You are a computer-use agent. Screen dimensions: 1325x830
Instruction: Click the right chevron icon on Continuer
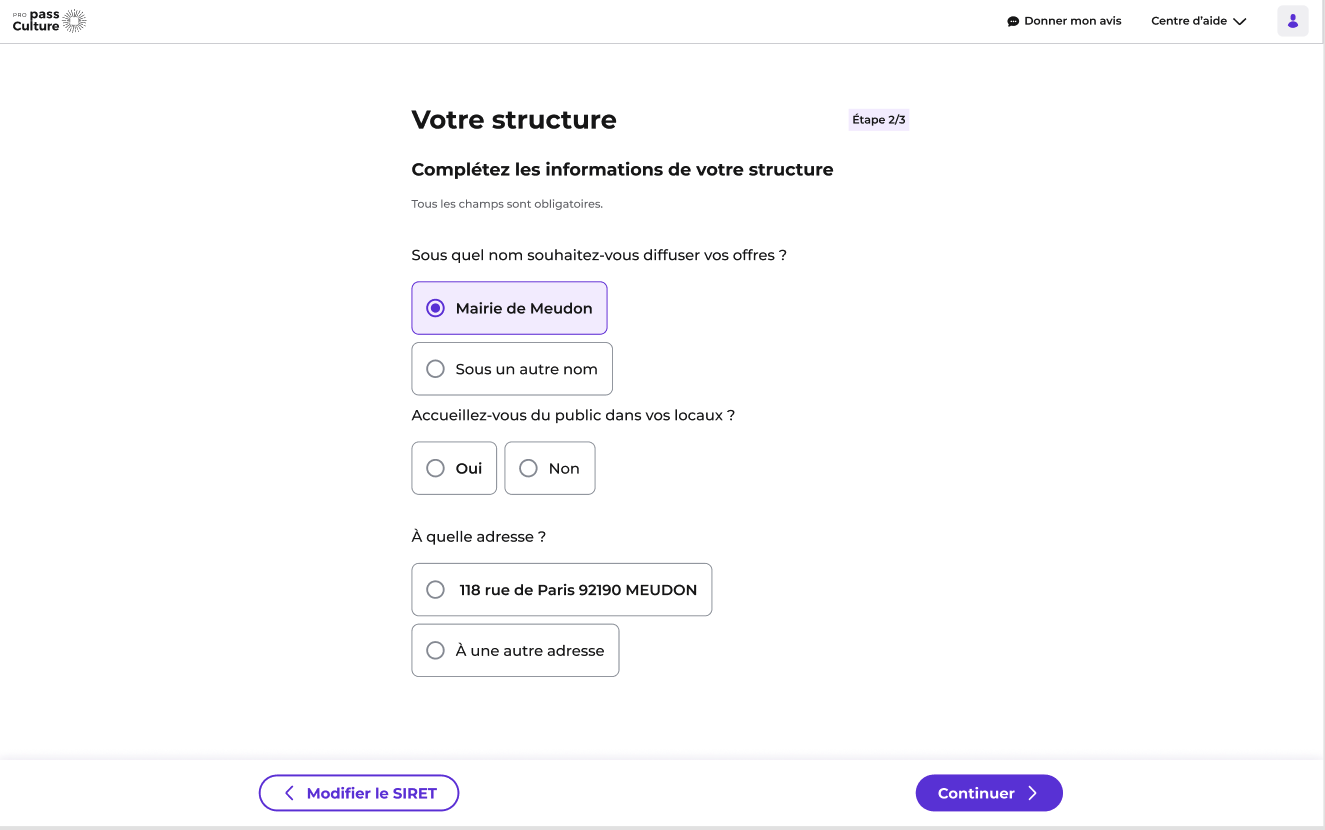[x=1033, y=793]
